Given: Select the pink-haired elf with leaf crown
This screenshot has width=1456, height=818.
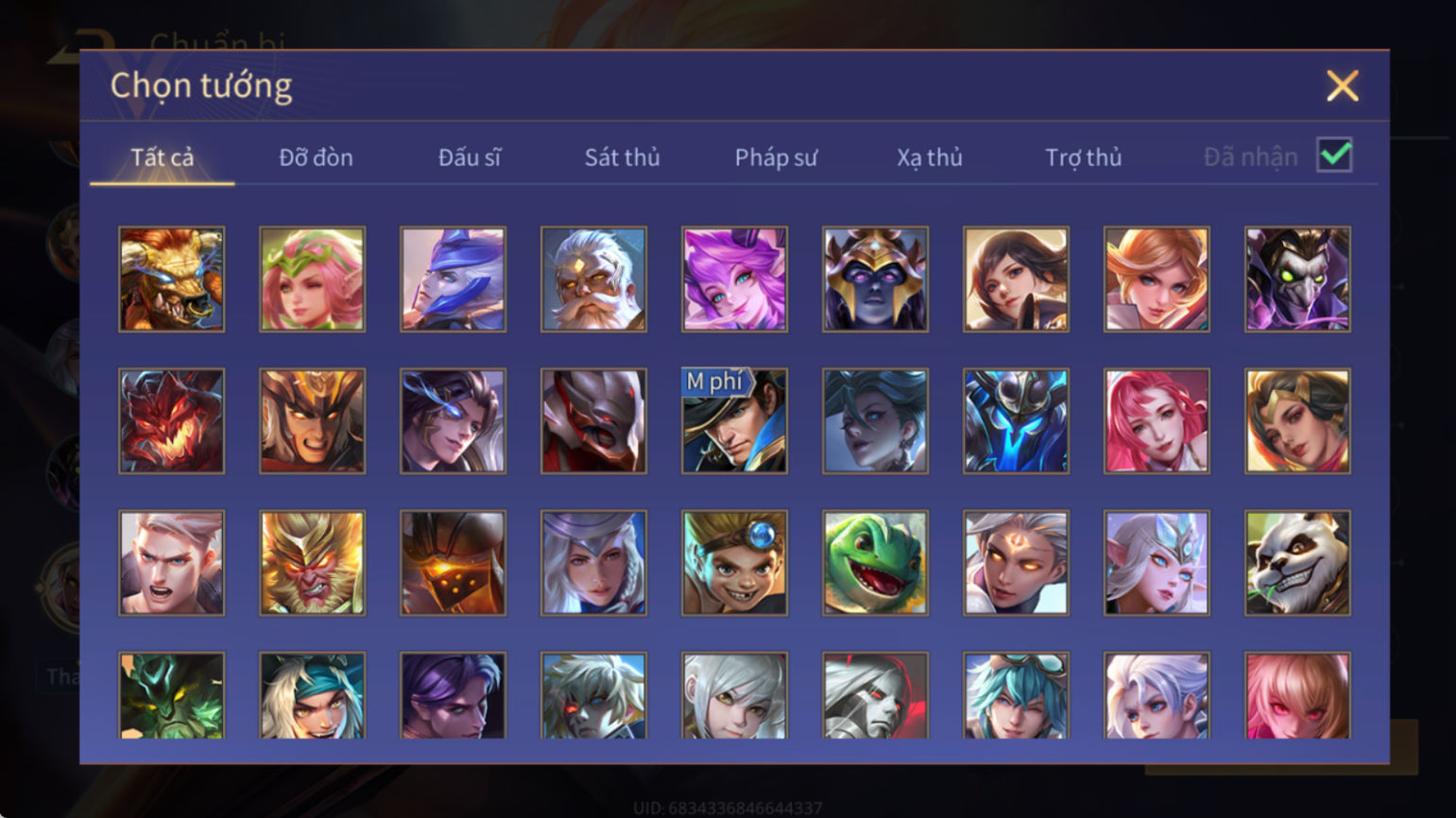Looking at the screenshot, I should 312,279.
